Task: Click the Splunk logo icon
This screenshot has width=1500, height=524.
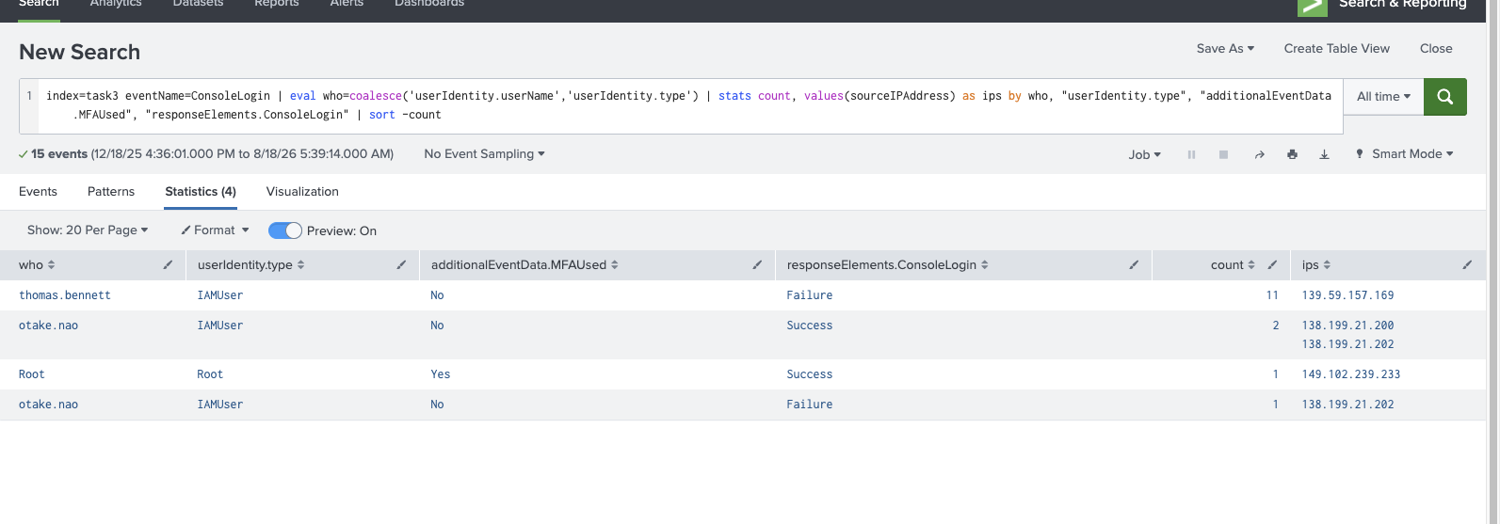Action: (1311, 6)
